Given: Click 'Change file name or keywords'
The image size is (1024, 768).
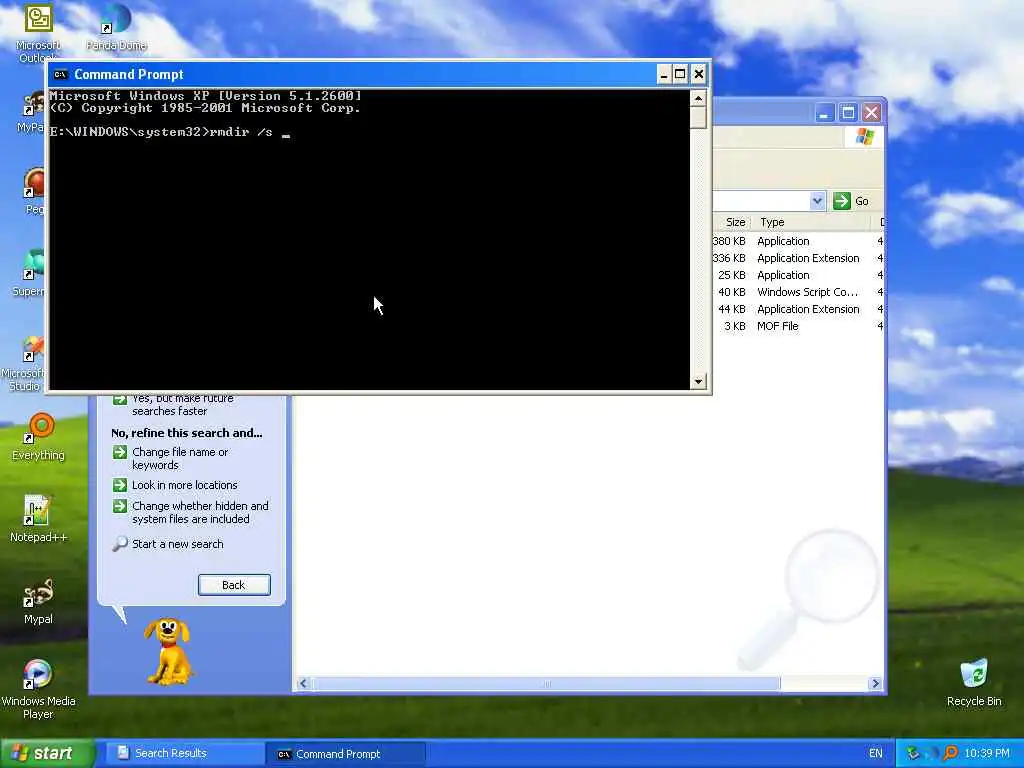Looking at the screenshot, I should [x=180, y=458].
